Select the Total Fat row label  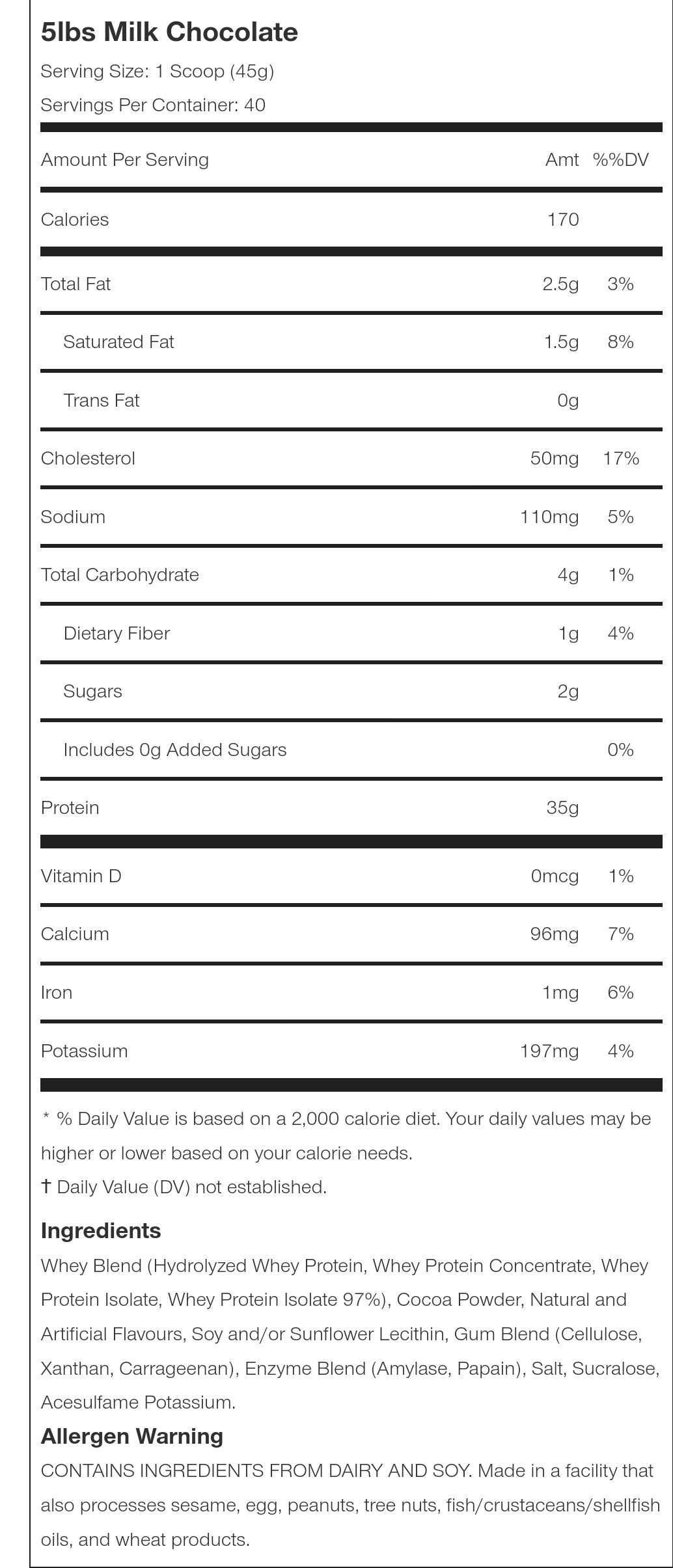[76, 284]
